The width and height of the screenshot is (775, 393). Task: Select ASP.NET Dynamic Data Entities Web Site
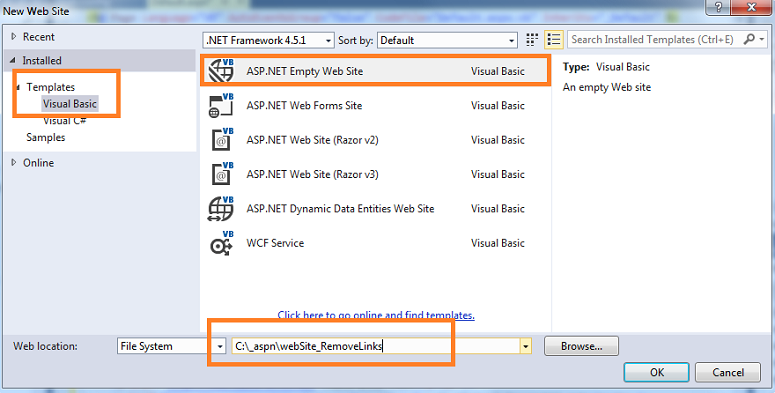(x=340, y=209)
